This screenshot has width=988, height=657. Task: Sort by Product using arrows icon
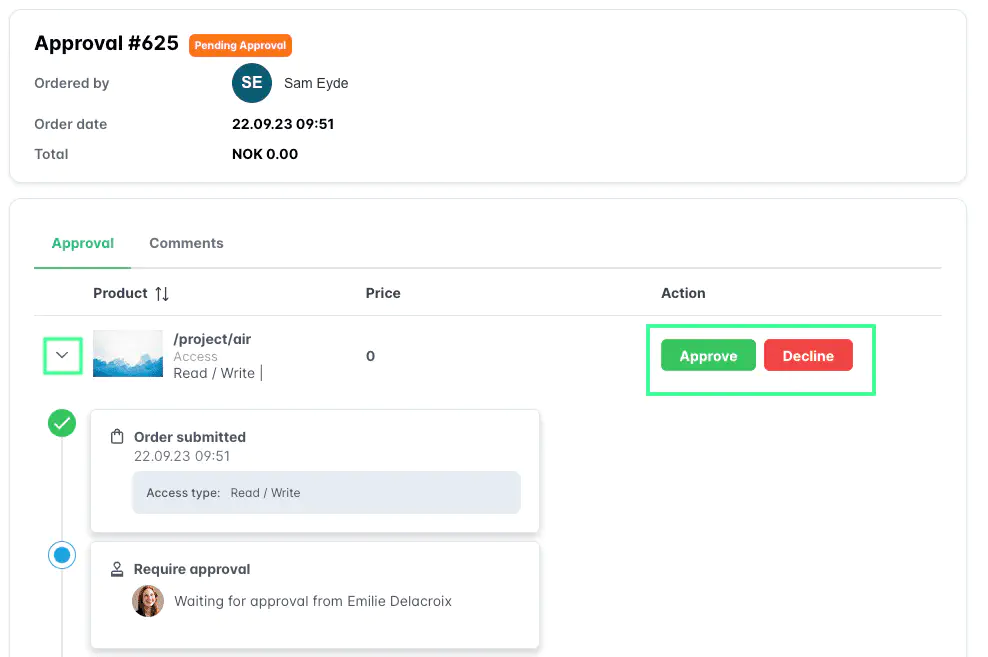(162, 294)
